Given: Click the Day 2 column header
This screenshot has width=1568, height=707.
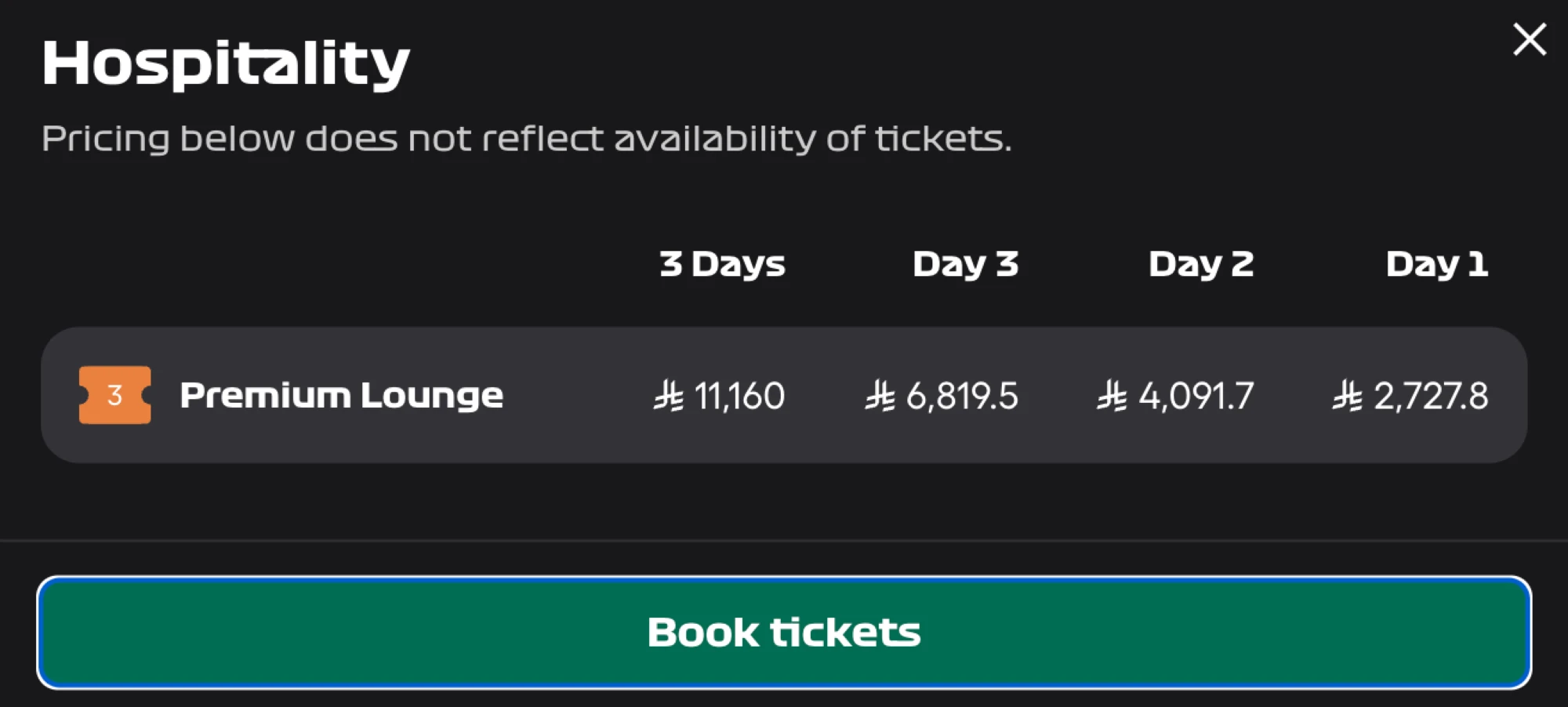Looking at the screenshot, I should coord(1201,265).
